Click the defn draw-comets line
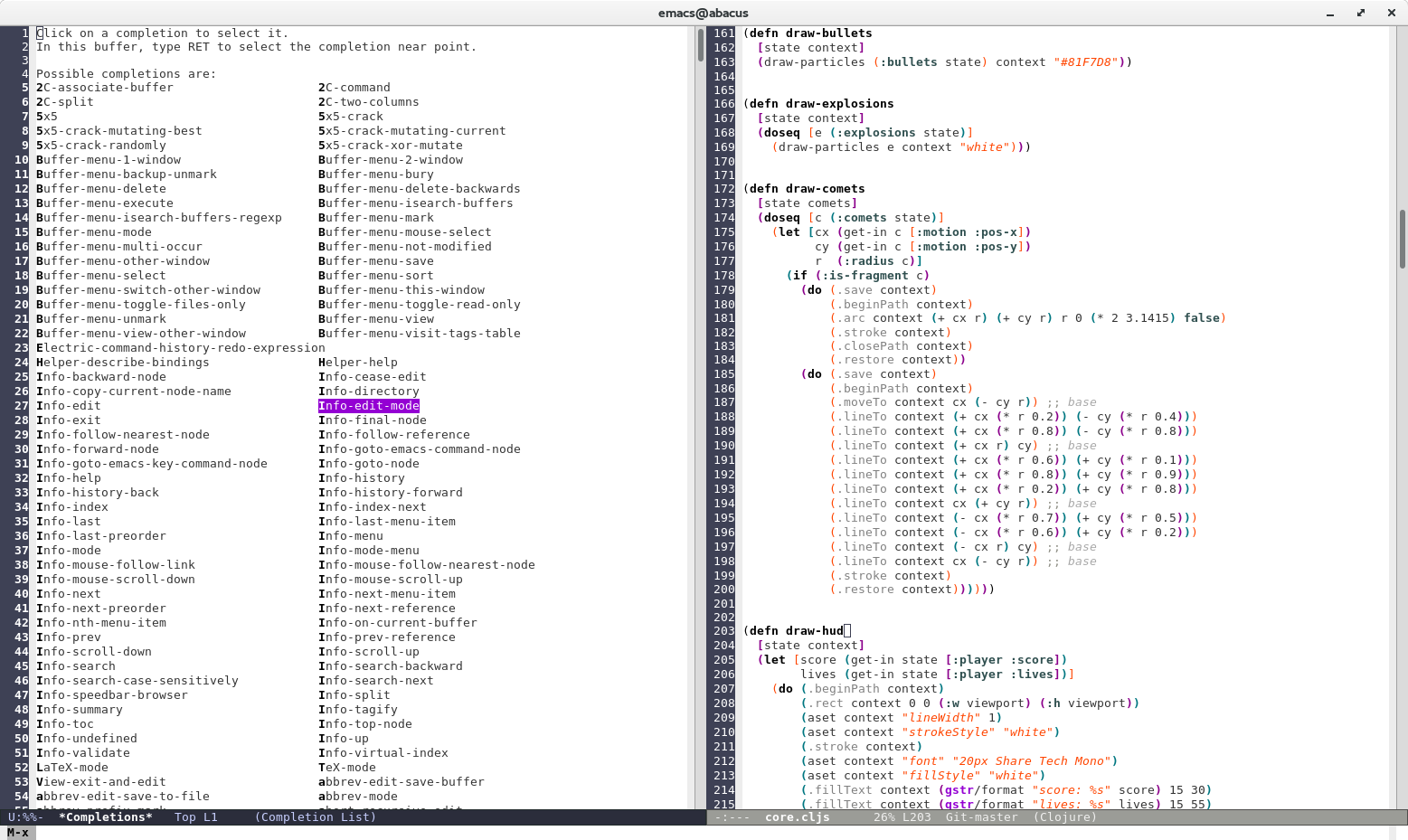1408x840 pixels. pyautogui.click(x=804, y=189)
